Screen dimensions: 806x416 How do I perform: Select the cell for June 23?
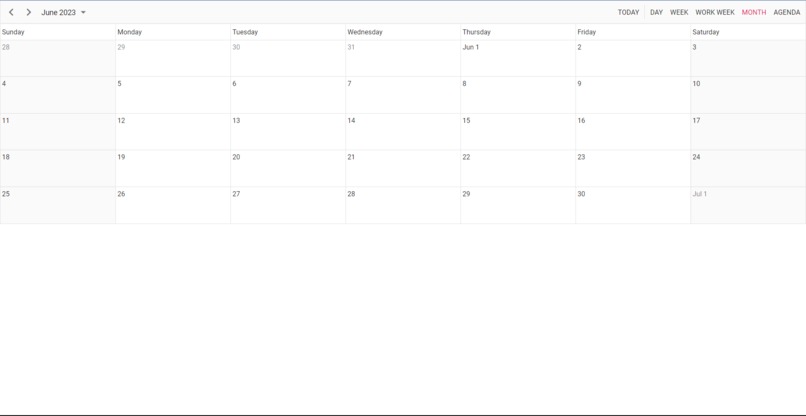[x=633, y=169]
